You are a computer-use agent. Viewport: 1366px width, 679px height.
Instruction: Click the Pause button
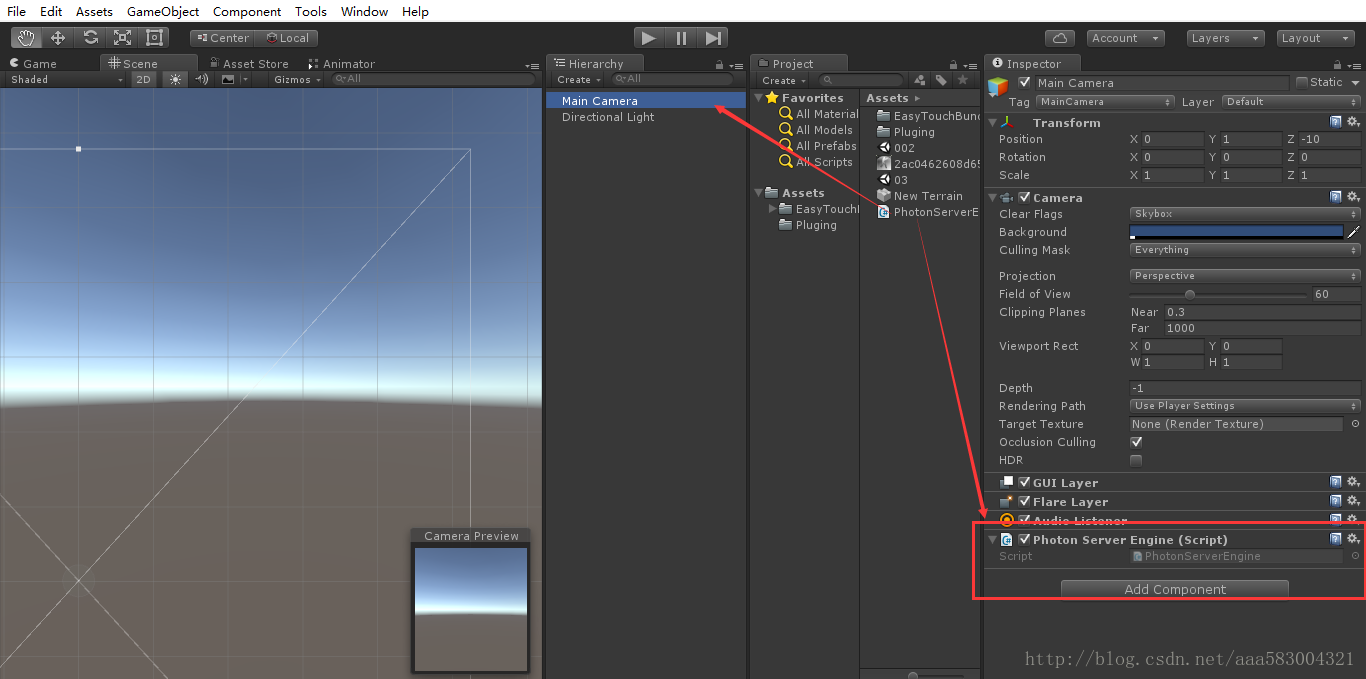click(x=681, y=38)
